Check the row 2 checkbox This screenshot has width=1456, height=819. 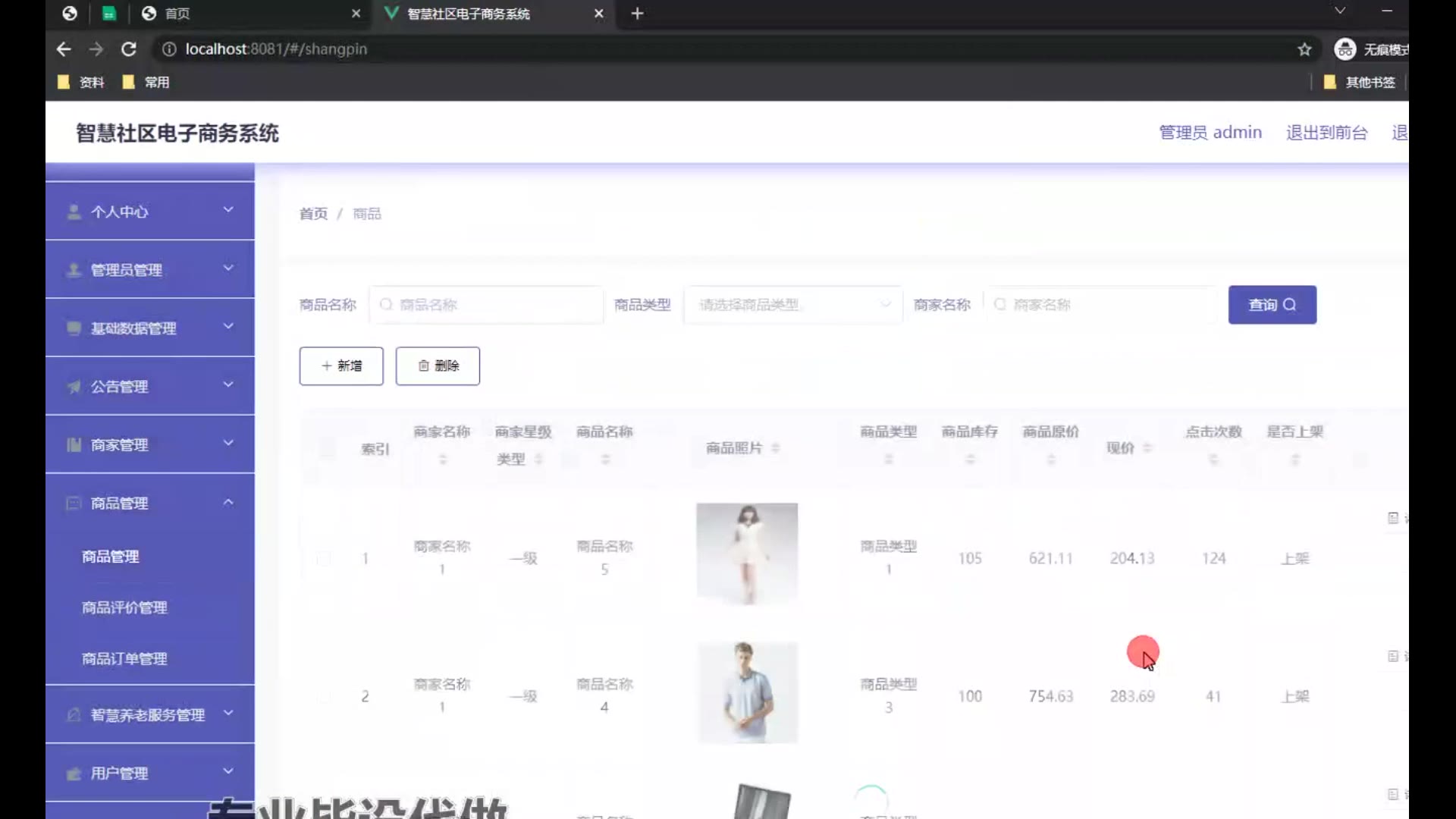point(324,697)
